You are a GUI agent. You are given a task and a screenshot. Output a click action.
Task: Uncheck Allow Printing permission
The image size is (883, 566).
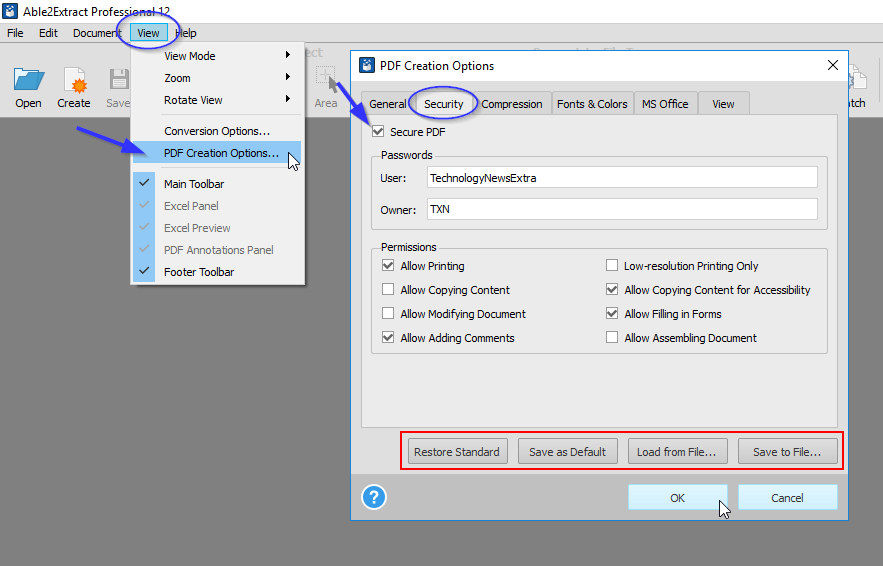[x=388, y=265]
